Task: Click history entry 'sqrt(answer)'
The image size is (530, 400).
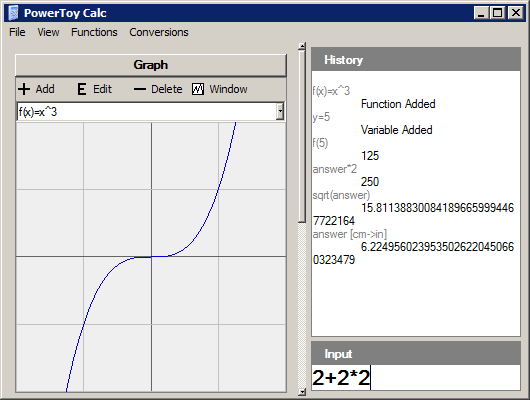Action: pos(341,195)
